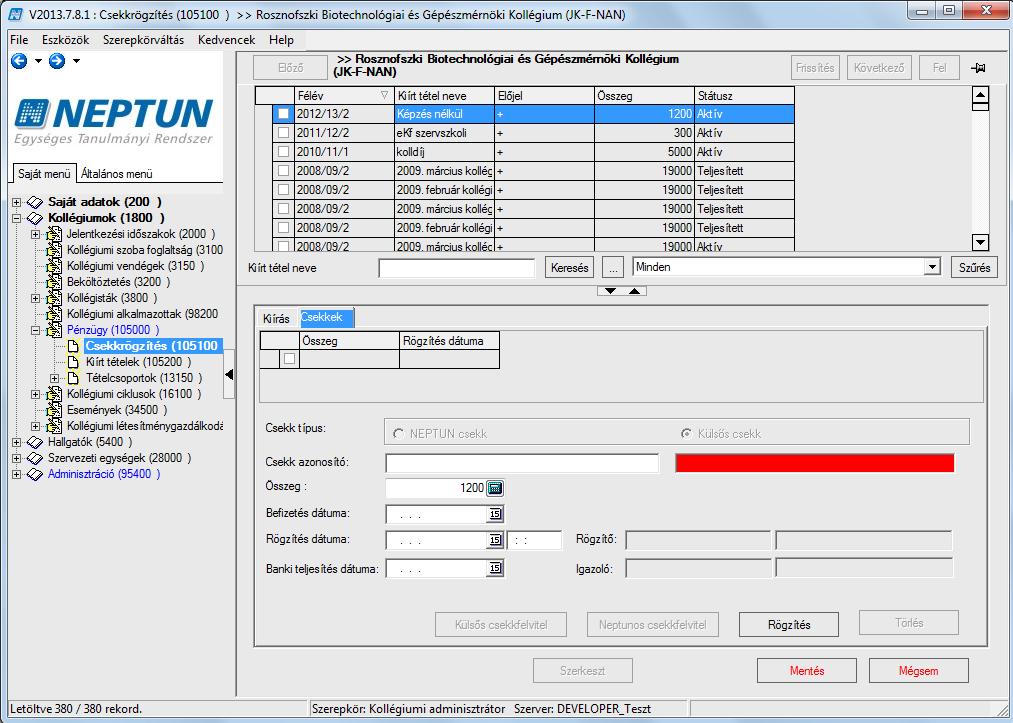Click the Pénzügy (105000) tree icon
This screenshot has height=723, width=1013.
54,330
